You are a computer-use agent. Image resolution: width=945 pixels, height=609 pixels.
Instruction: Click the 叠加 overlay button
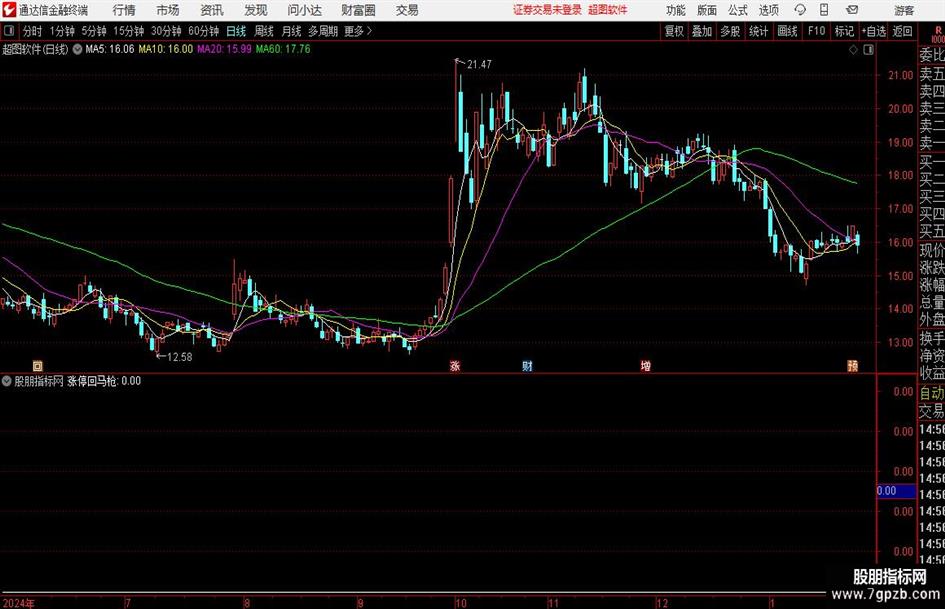click(702, 31)
